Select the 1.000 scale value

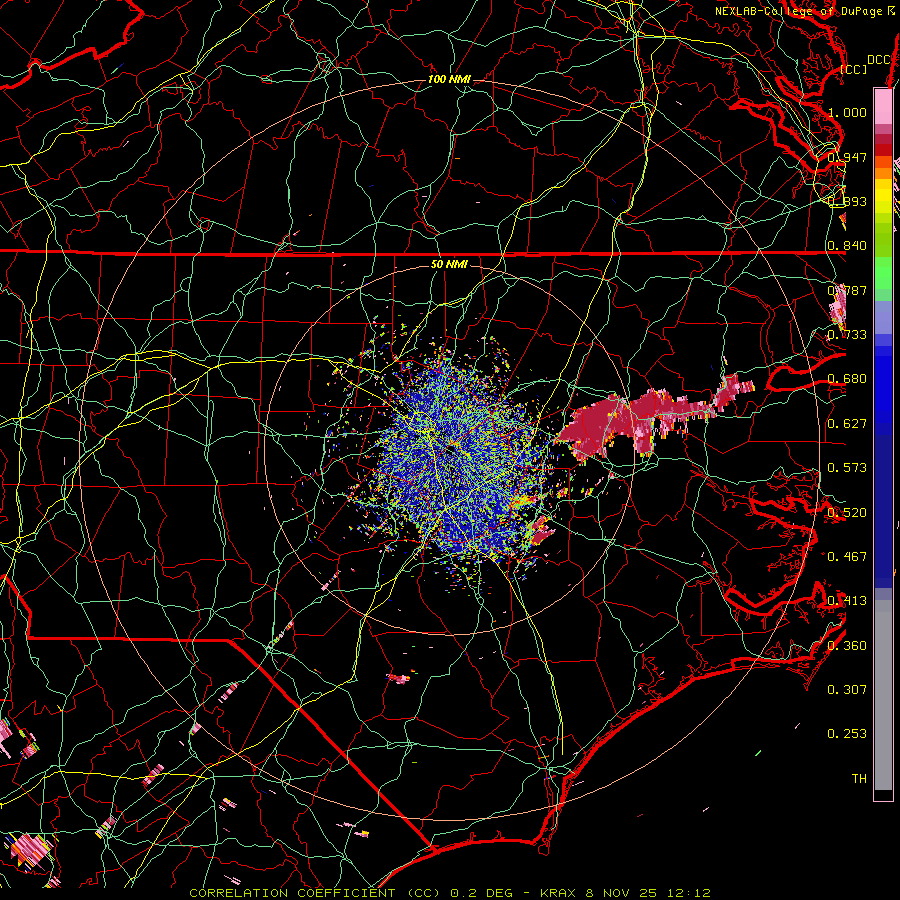pos(847,112)
